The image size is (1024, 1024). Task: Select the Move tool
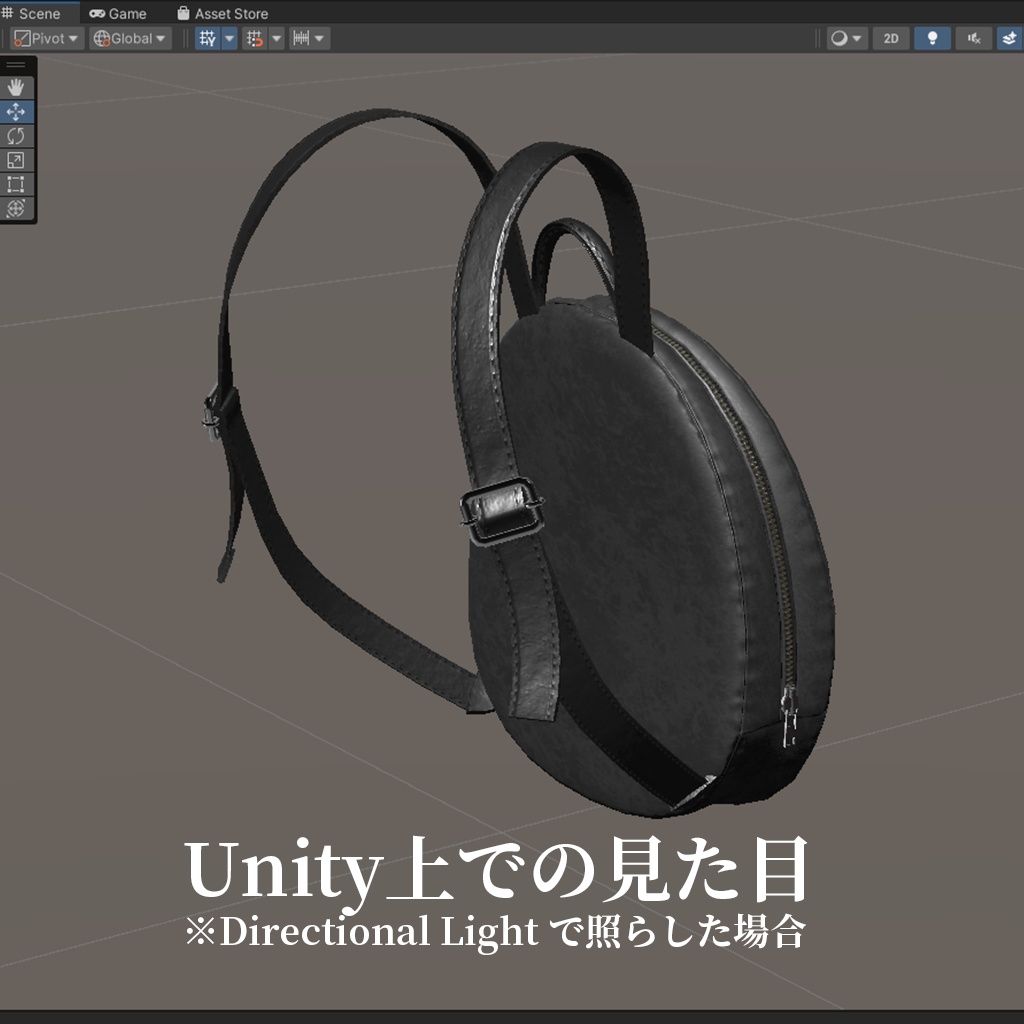click(x=16, y=112)
